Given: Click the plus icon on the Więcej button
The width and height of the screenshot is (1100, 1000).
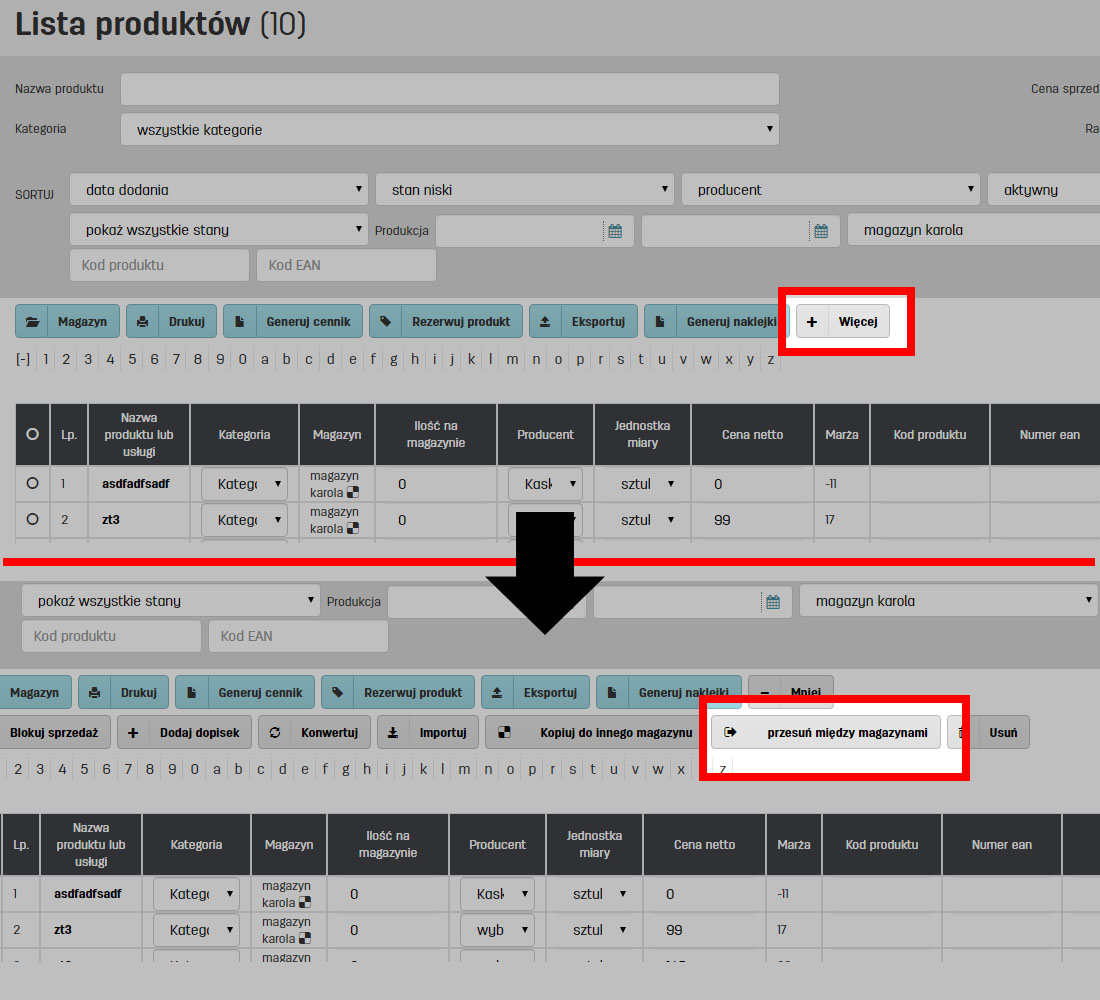Looking at the screenshot, I should click(812, 322).
